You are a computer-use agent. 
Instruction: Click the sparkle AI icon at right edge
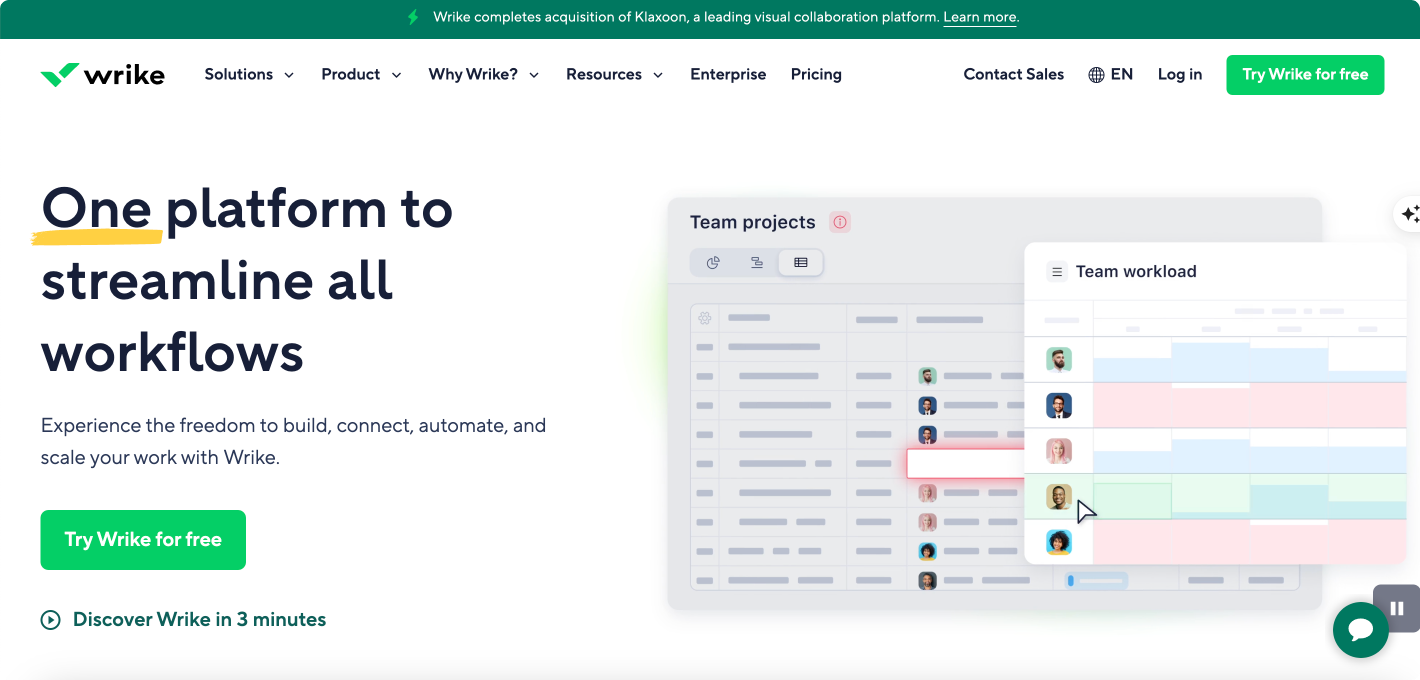pos(1409,214)
